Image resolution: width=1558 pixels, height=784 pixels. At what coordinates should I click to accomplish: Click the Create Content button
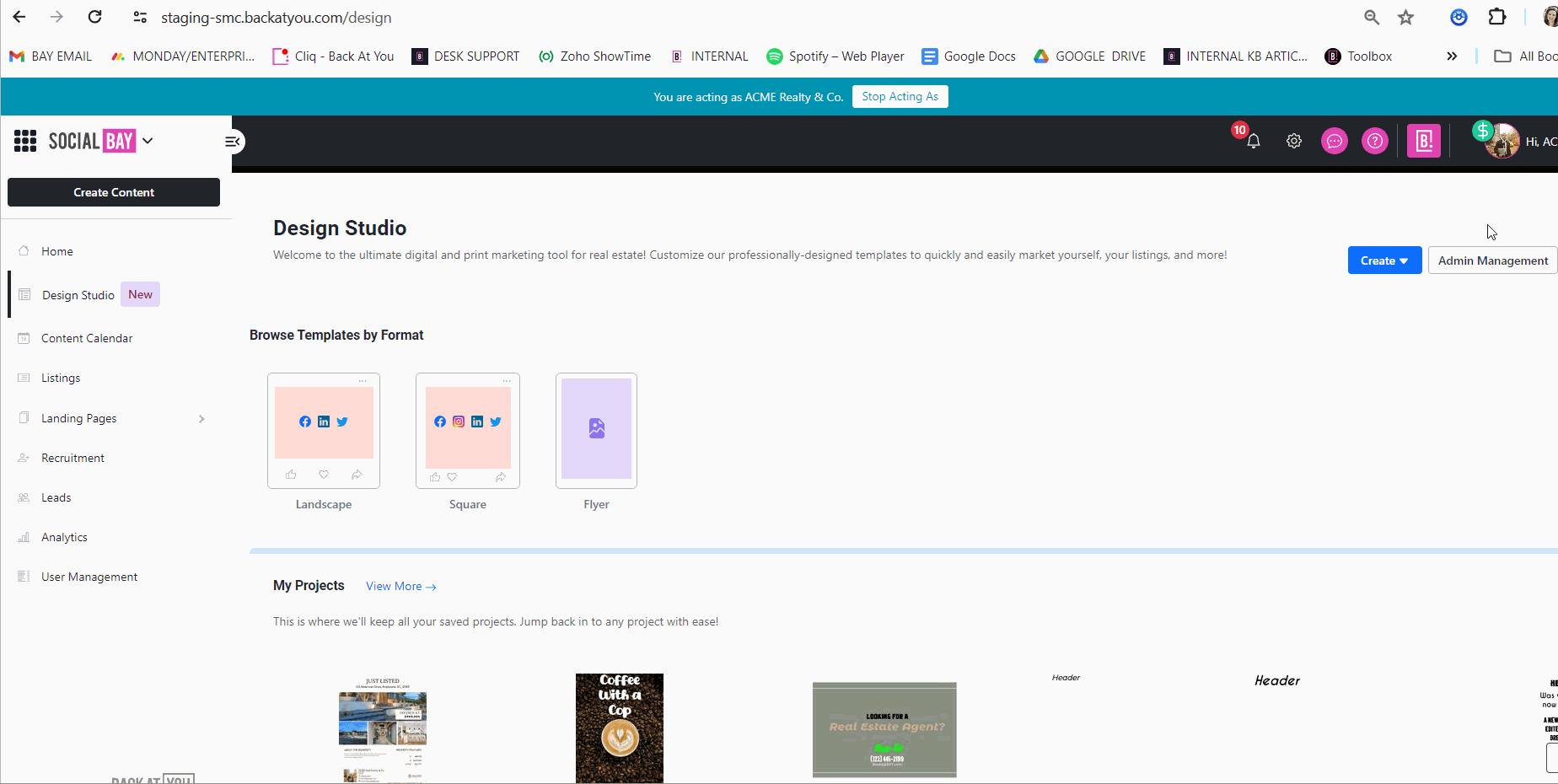[114, 192]
